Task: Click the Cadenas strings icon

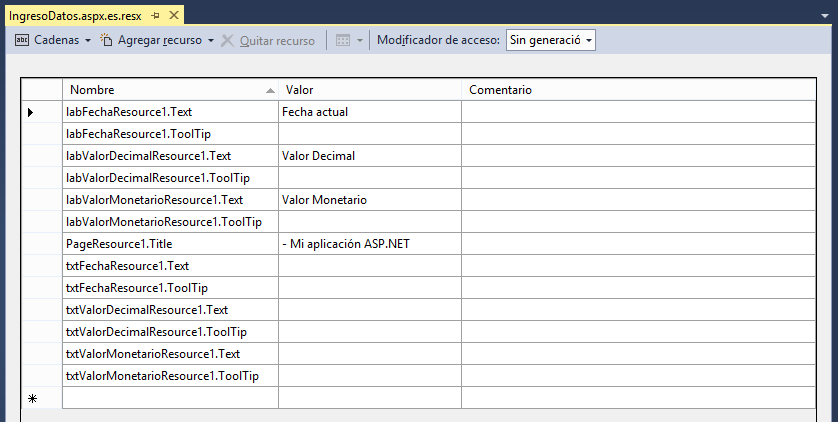Action: (22, 40)
